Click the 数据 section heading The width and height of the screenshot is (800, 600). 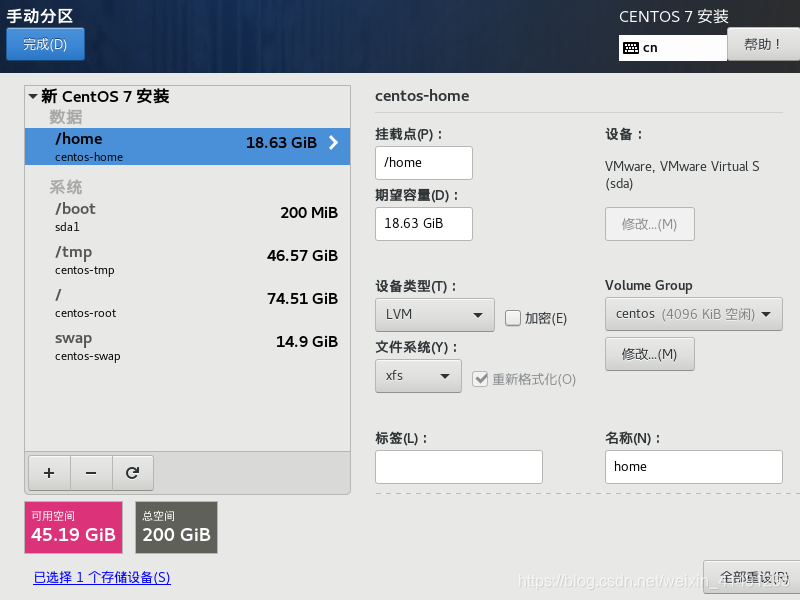click(65, 117)
